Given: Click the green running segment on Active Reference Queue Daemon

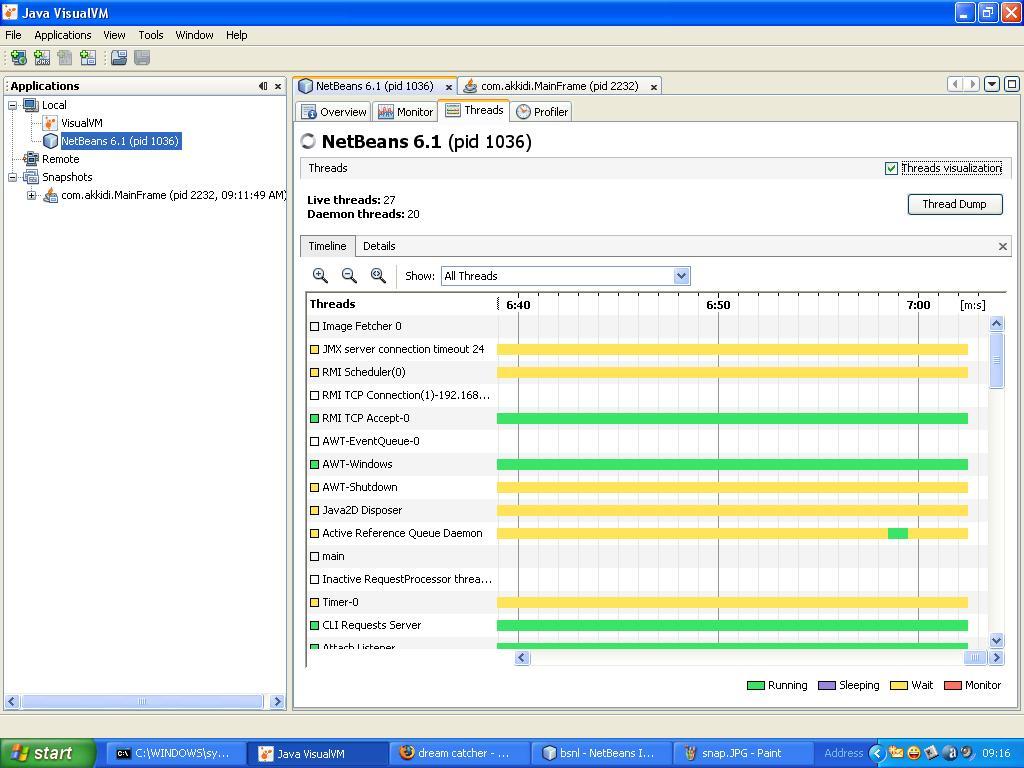Looking at the screenshot, I should [897, 534].
